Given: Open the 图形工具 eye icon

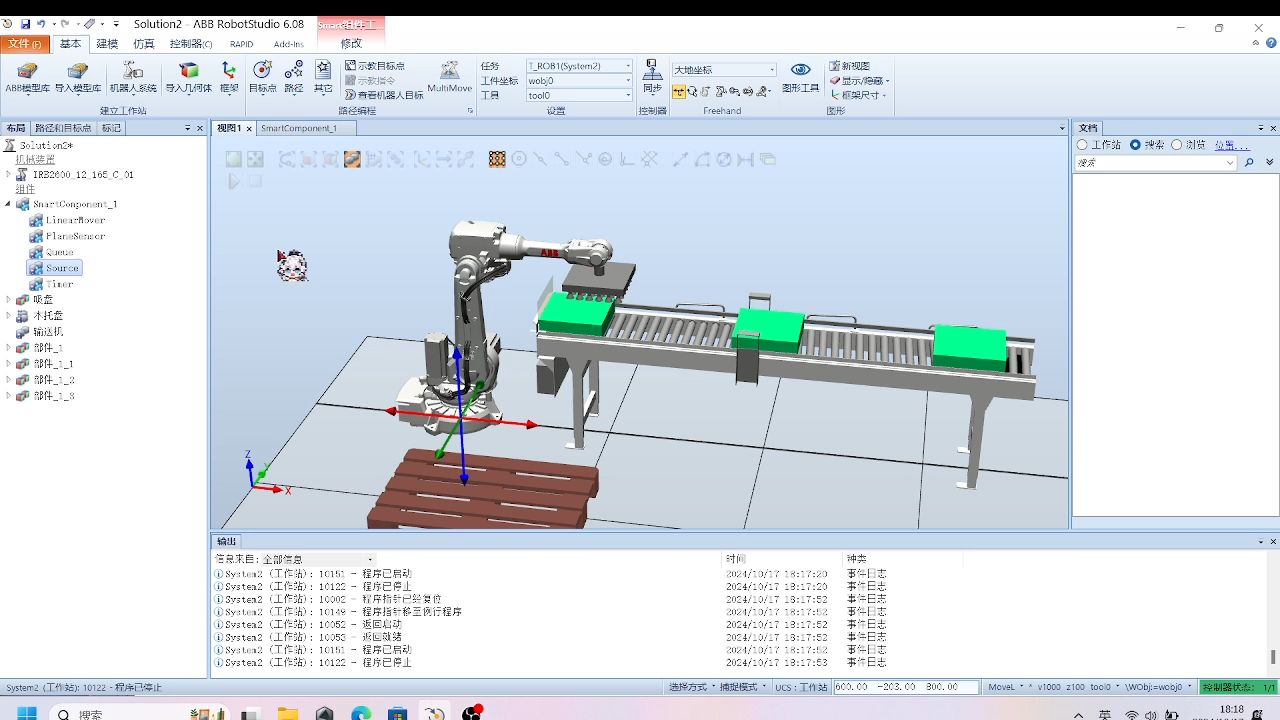Looking at the screenshot, I should tap(800, 70).
